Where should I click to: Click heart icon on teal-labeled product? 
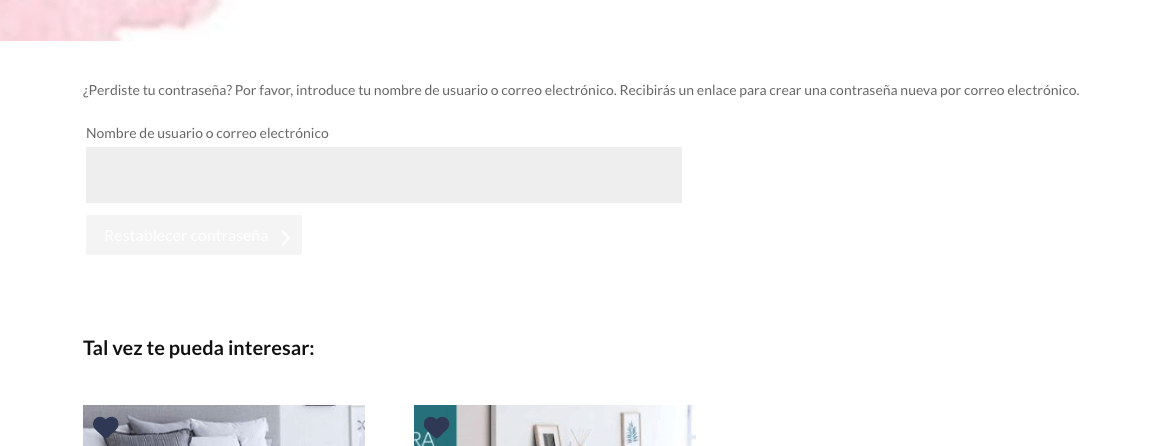436,427
